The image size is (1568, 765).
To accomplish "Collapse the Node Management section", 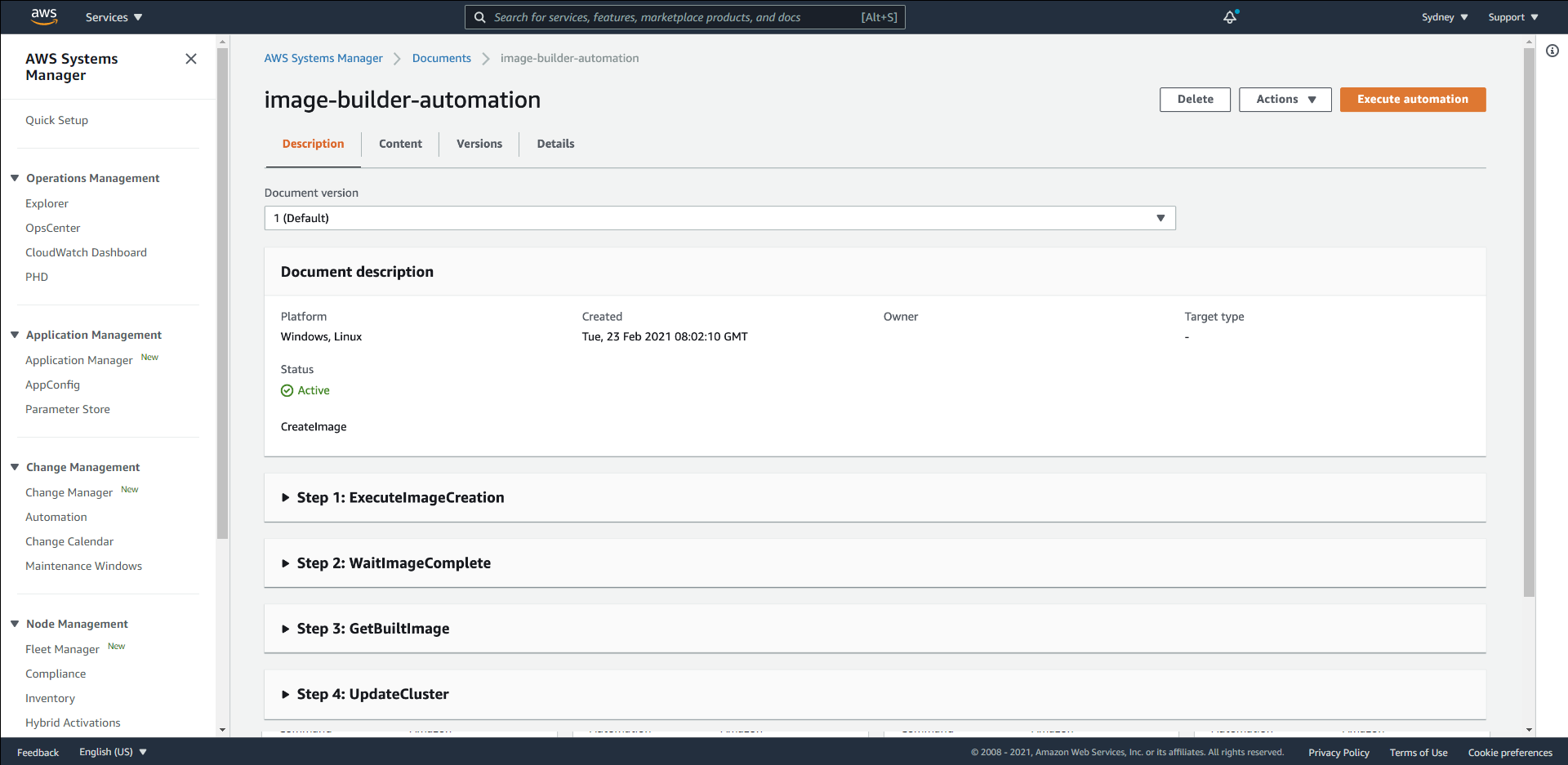I will tap(15, 624).
